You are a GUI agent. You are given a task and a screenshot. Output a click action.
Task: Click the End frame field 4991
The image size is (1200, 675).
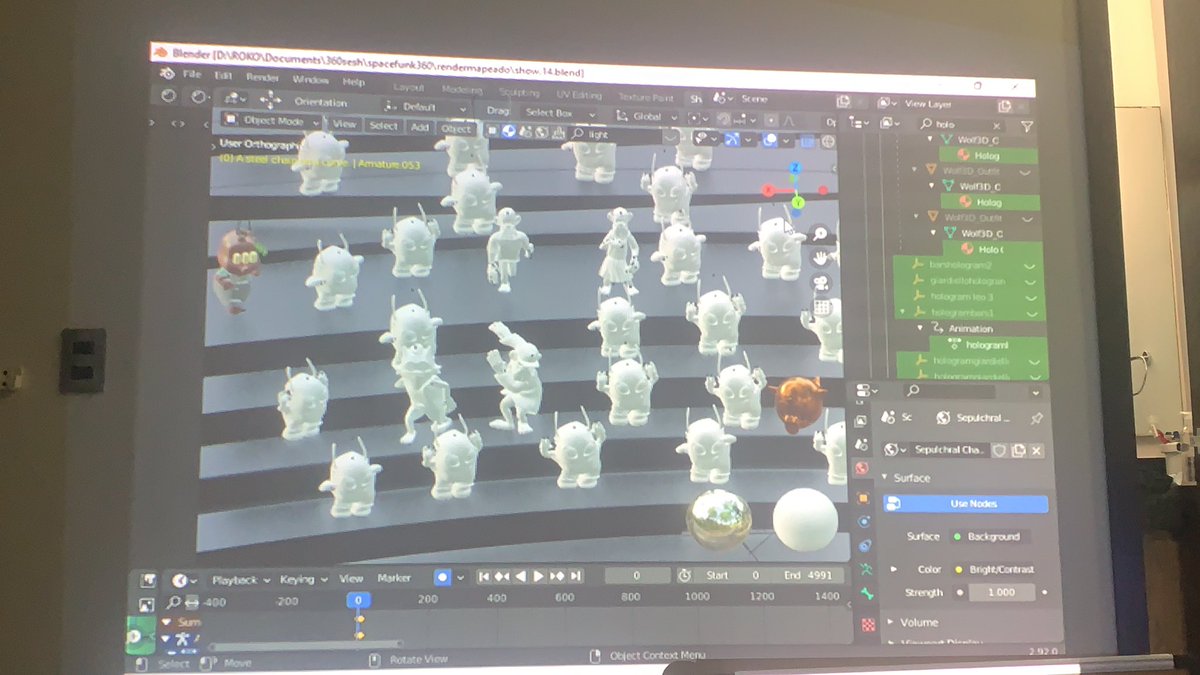click(808, 575)
